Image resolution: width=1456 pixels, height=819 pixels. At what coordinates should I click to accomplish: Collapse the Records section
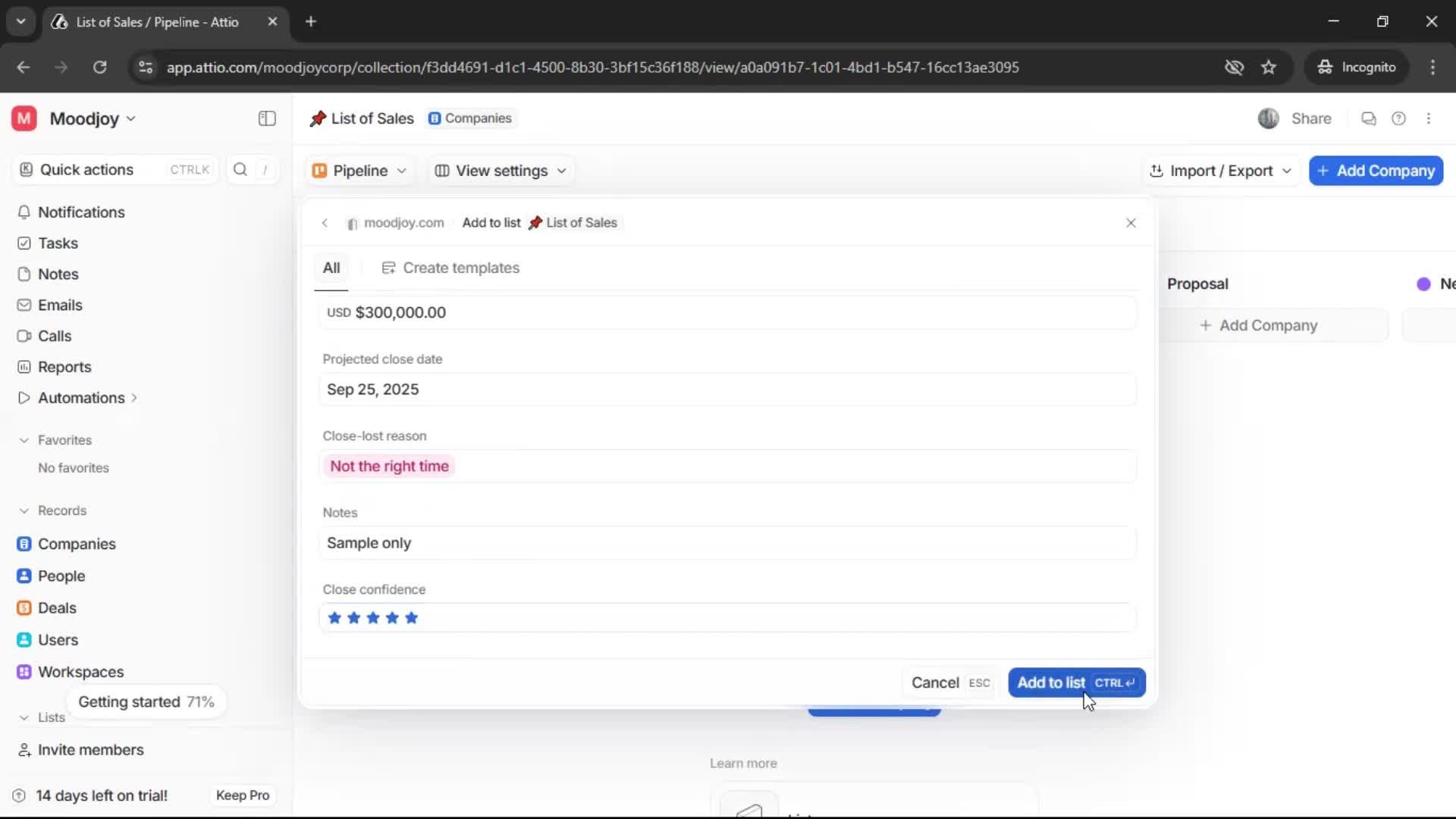(x=24, y=510)
